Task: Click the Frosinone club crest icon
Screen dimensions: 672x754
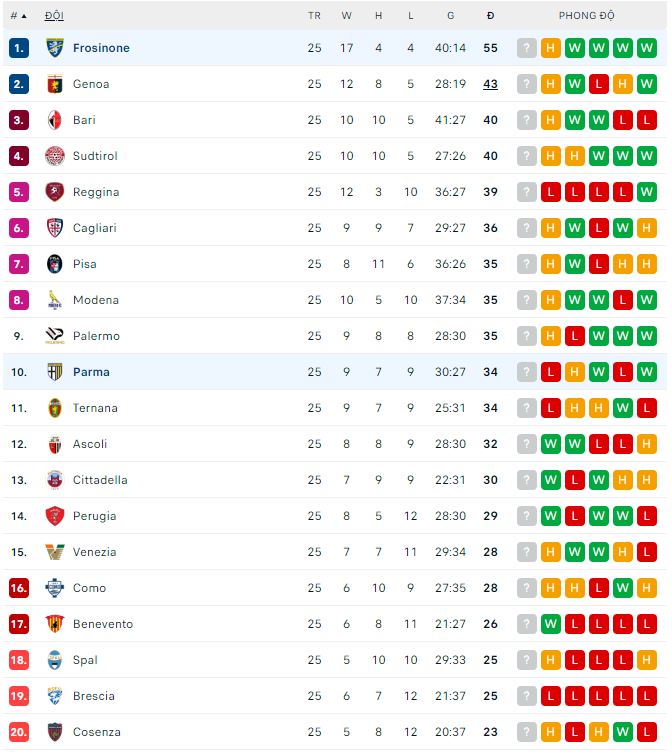Action: click(x=55, y=48)
